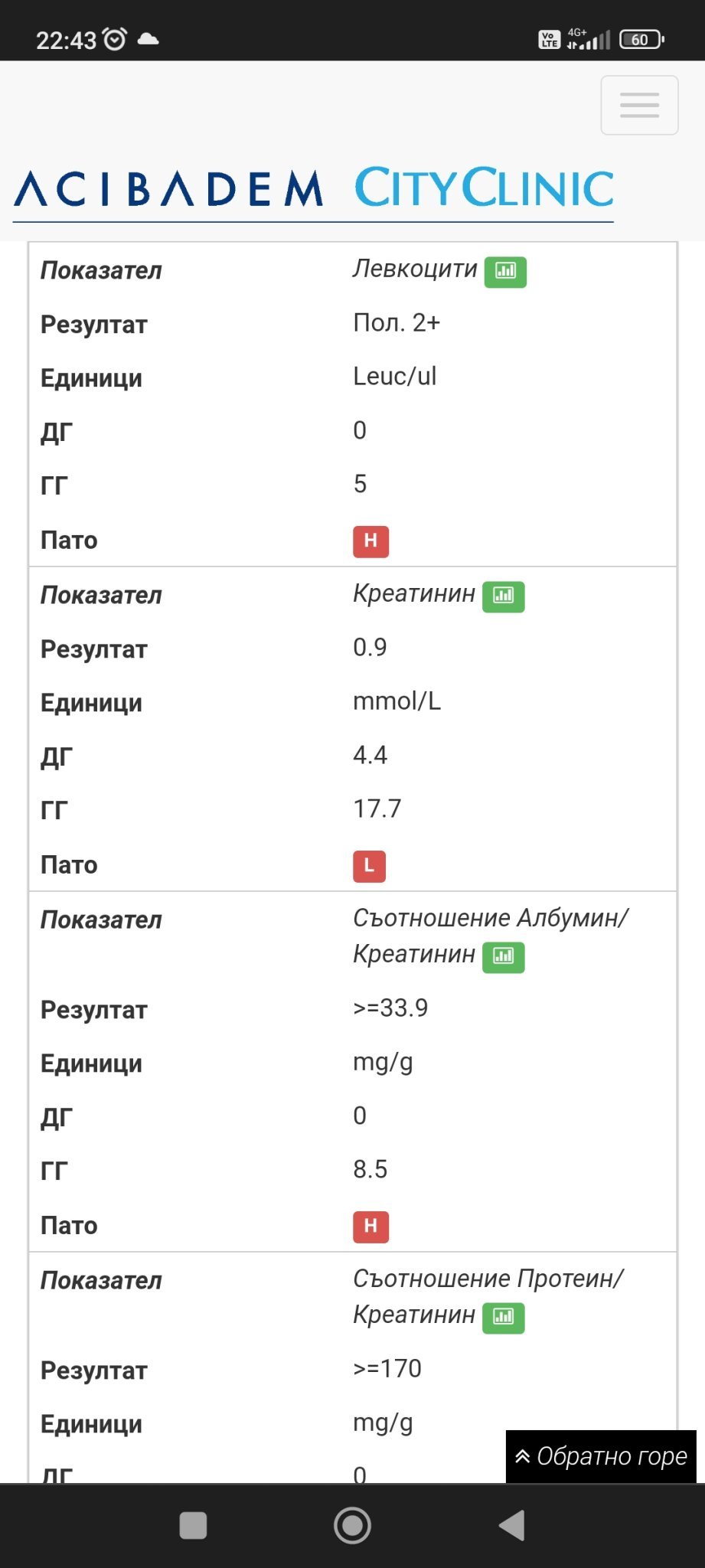Open the hamburger navigation menu
705x1568 pixels.
[x=639, y=106]
